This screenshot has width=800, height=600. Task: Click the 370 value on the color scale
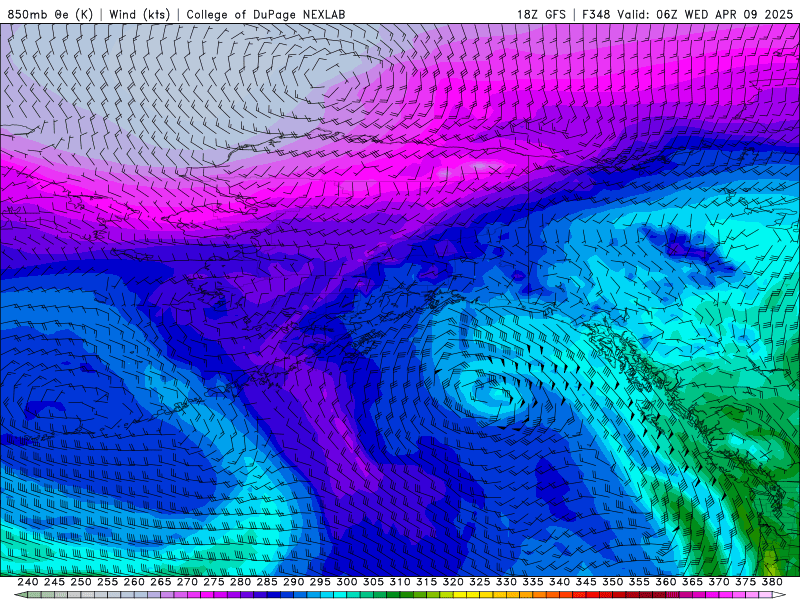point(719,582)
